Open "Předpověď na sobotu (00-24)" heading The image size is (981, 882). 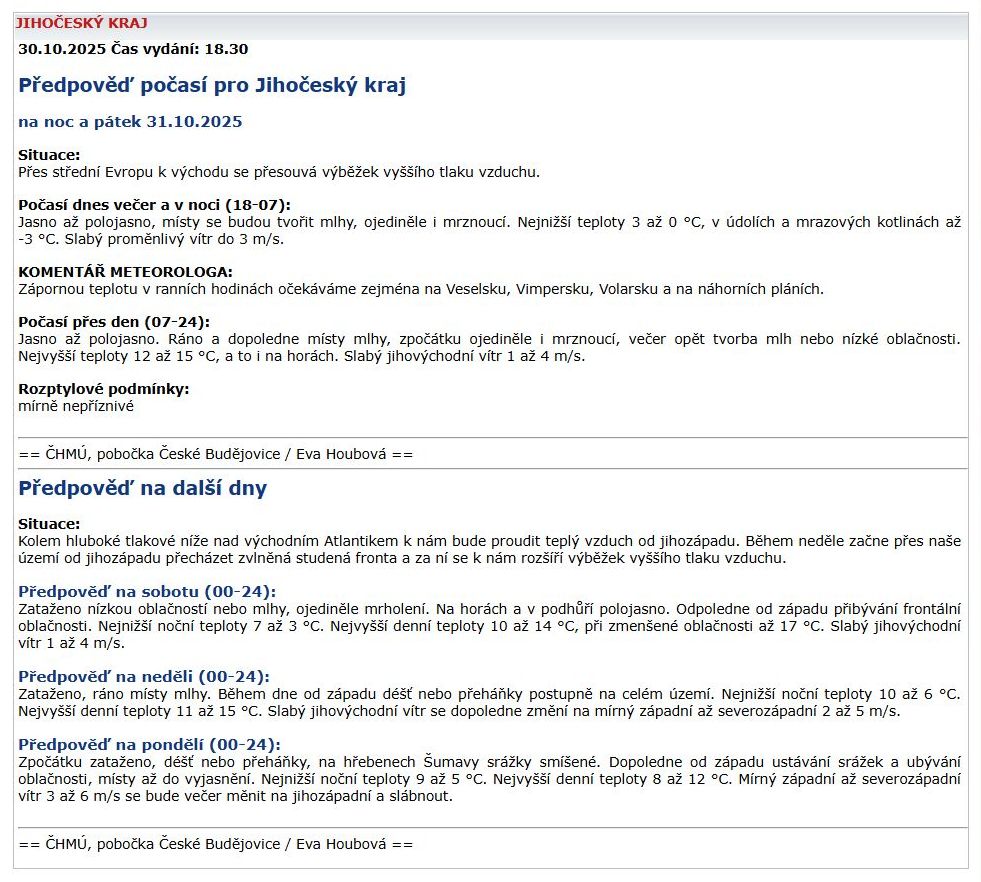[x=147, y=591]
